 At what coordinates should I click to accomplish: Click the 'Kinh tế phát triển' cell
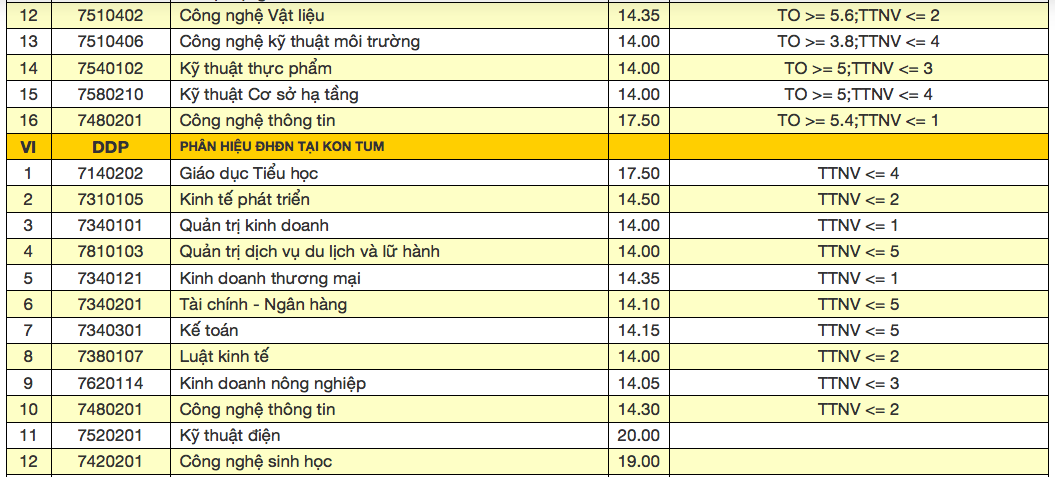pos(244,199)
